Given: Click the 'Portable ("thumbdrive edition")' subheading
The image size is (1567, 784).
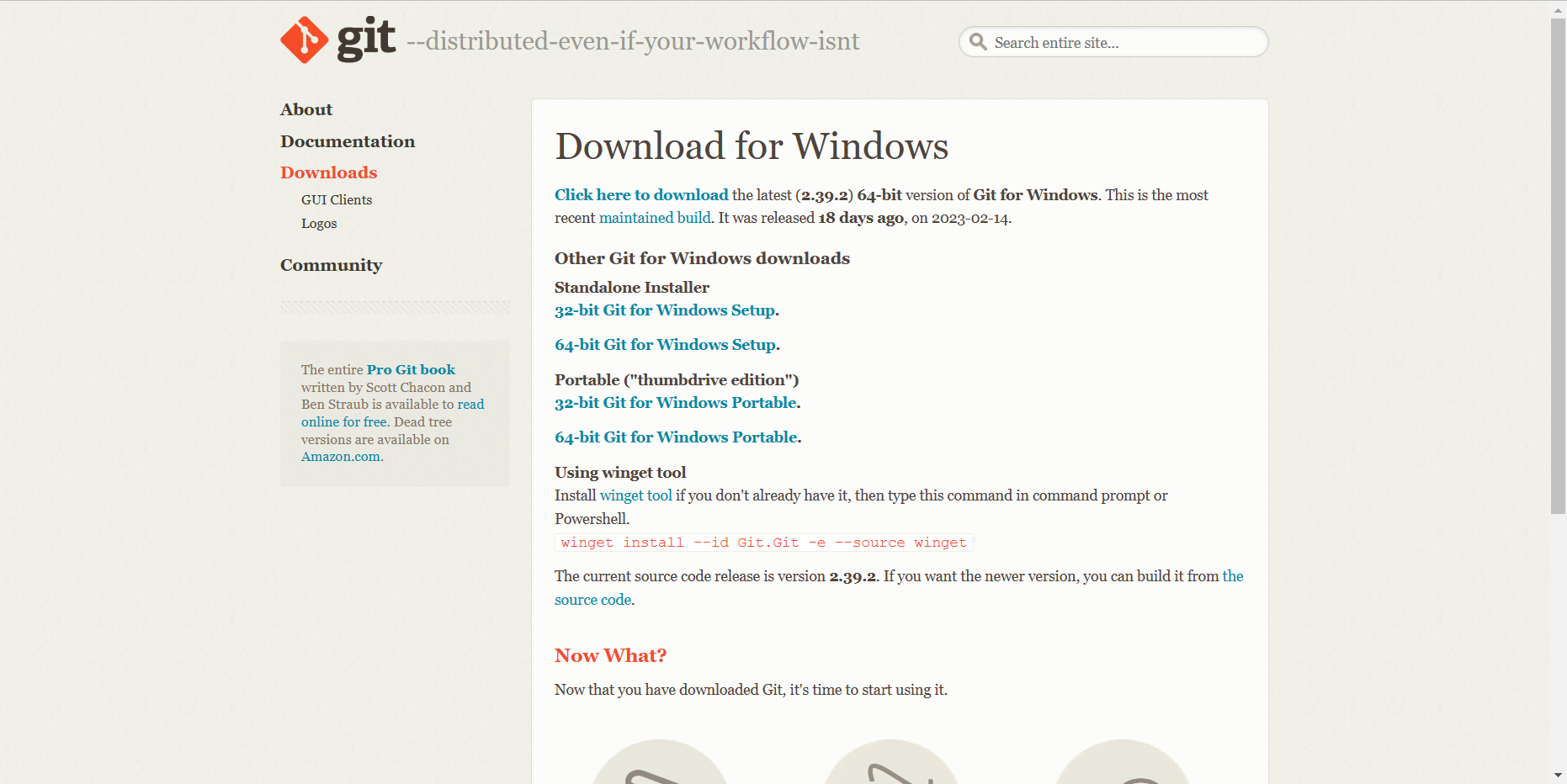Looking at the screenshot, I should 677,380.
